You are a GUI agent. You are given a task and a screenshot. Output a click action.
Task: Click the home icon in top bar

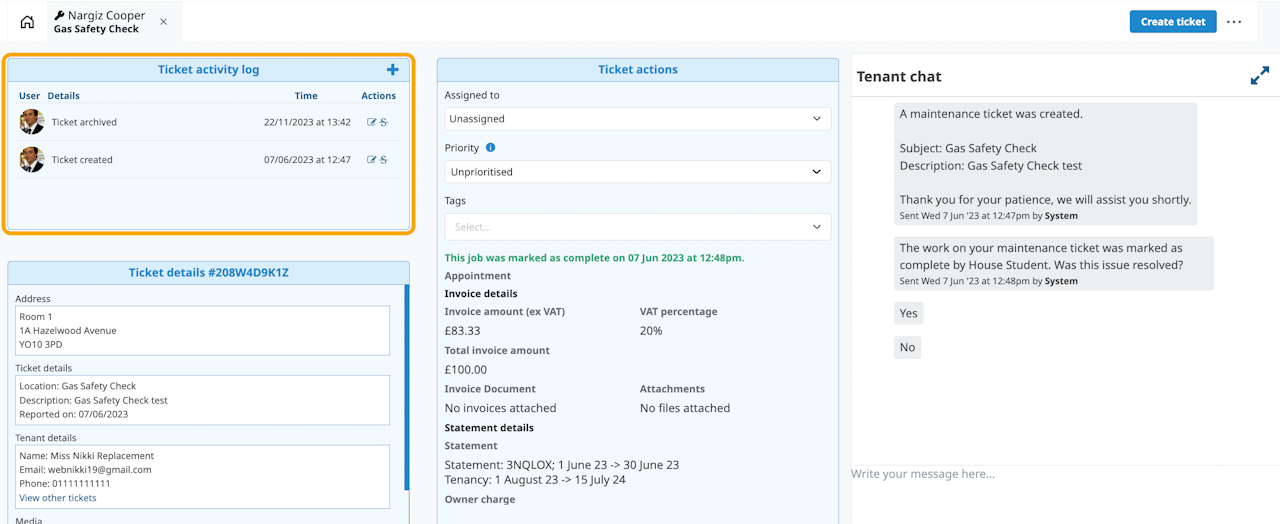[27, 22]
